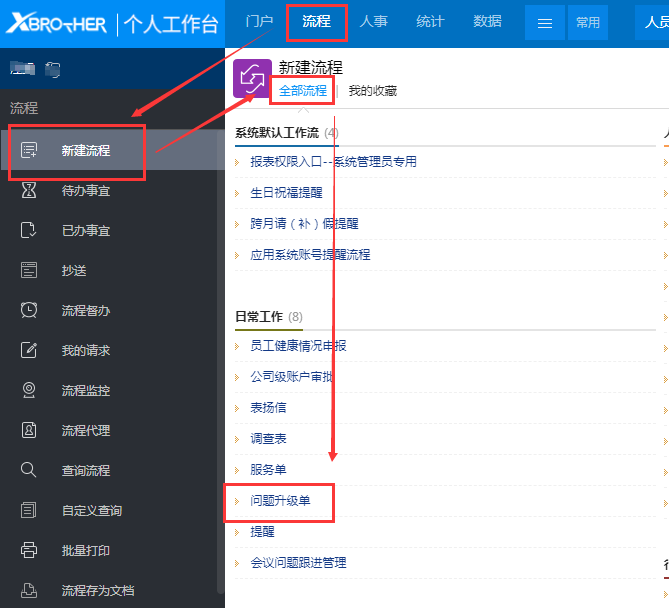Screen dimensions: 669x608
Task: Open the 应用系统账号提醒流程 link
Action: point(310,255)
